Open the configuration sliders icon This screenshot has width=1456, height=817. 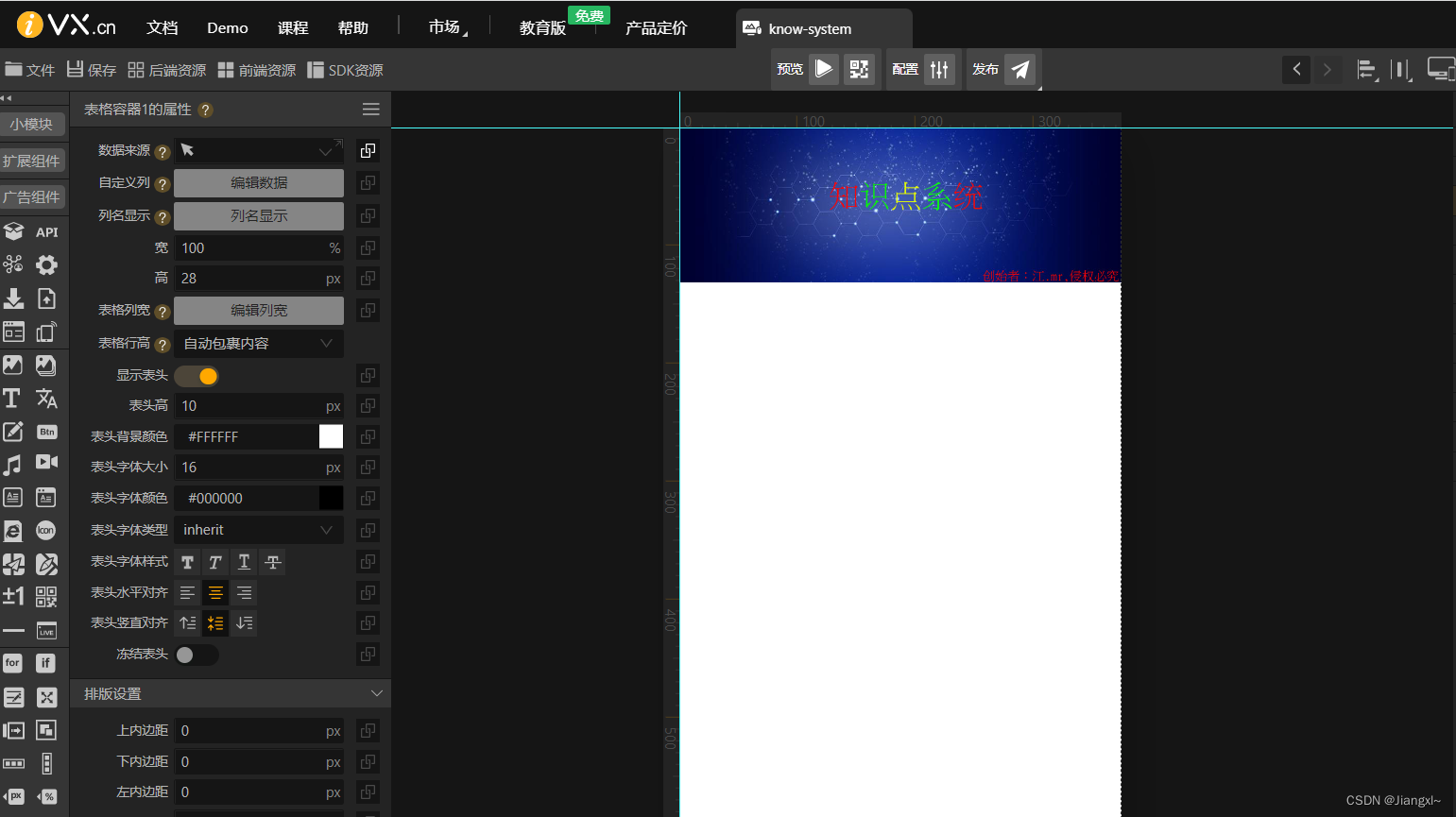(939, 69)
